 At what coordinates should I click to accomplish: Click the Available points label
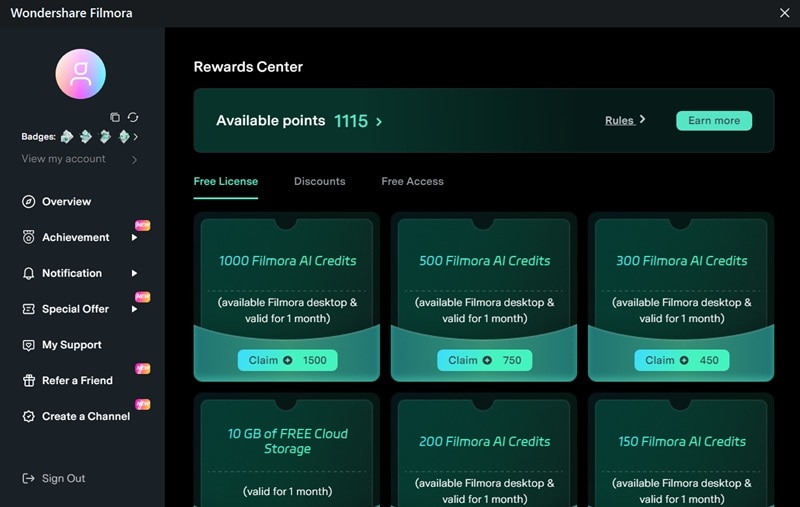pyautogui.click(x=270, y=121)
